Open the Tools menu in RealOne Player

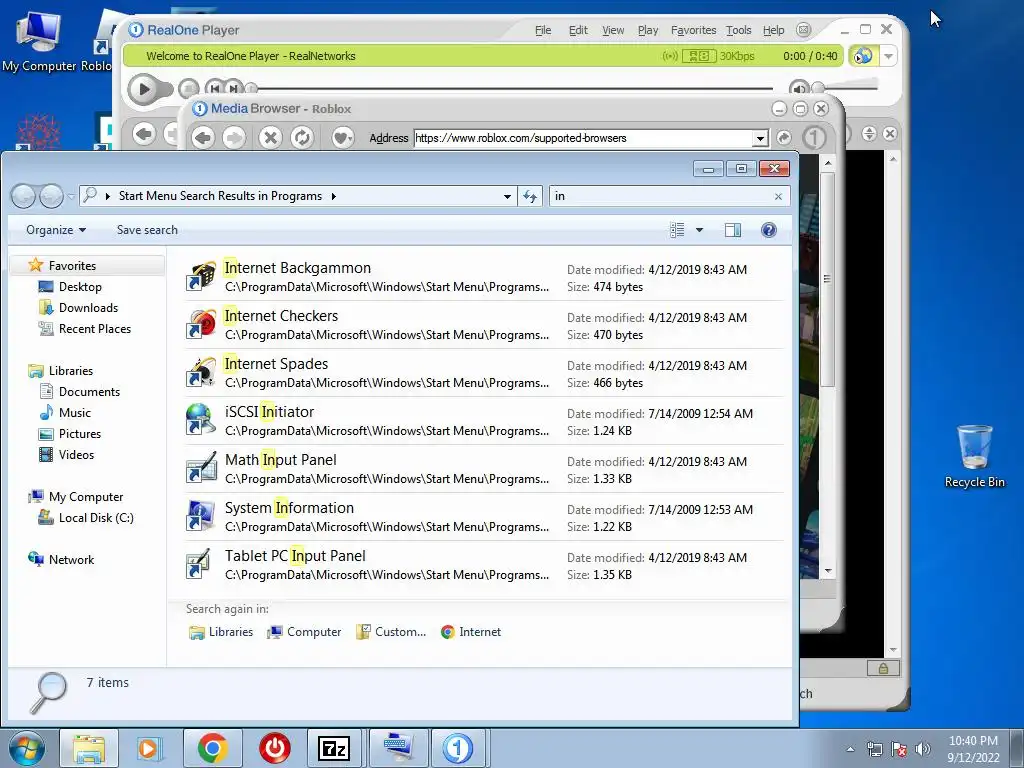[x=739, y=30]
